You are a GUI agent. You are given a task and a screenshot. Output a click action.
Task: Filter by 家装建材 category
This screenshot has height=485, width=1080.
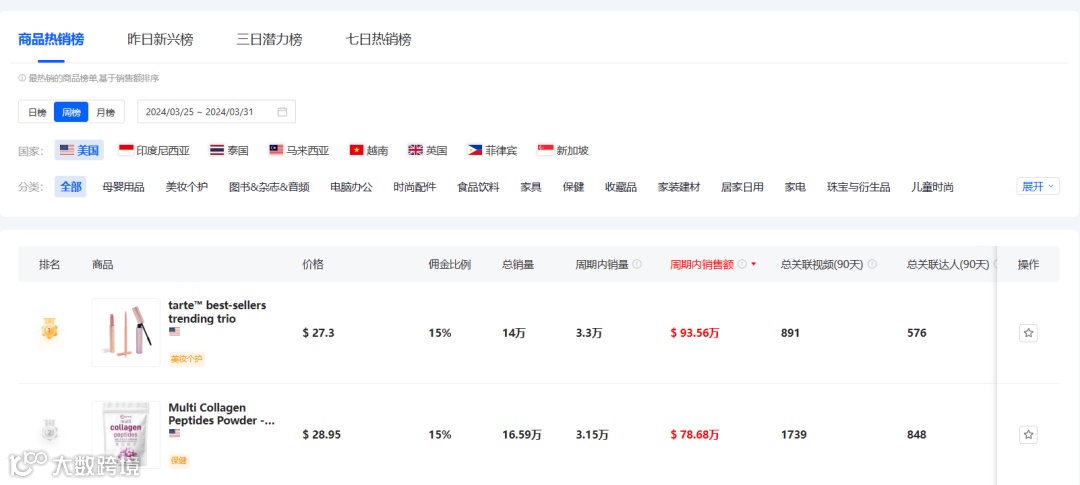[678, 187]
